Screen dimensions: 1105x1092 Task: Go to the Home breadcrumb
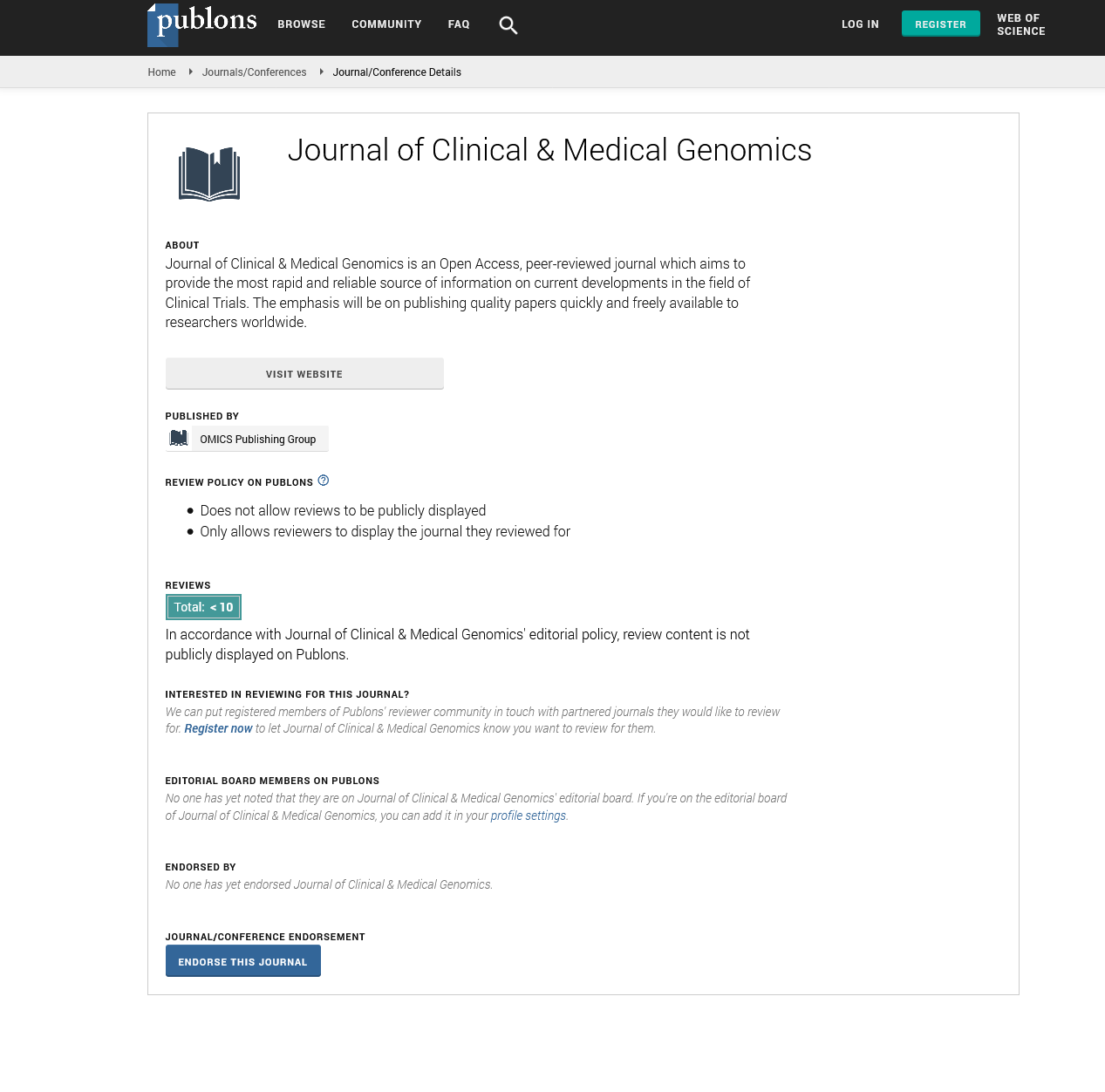162,72
